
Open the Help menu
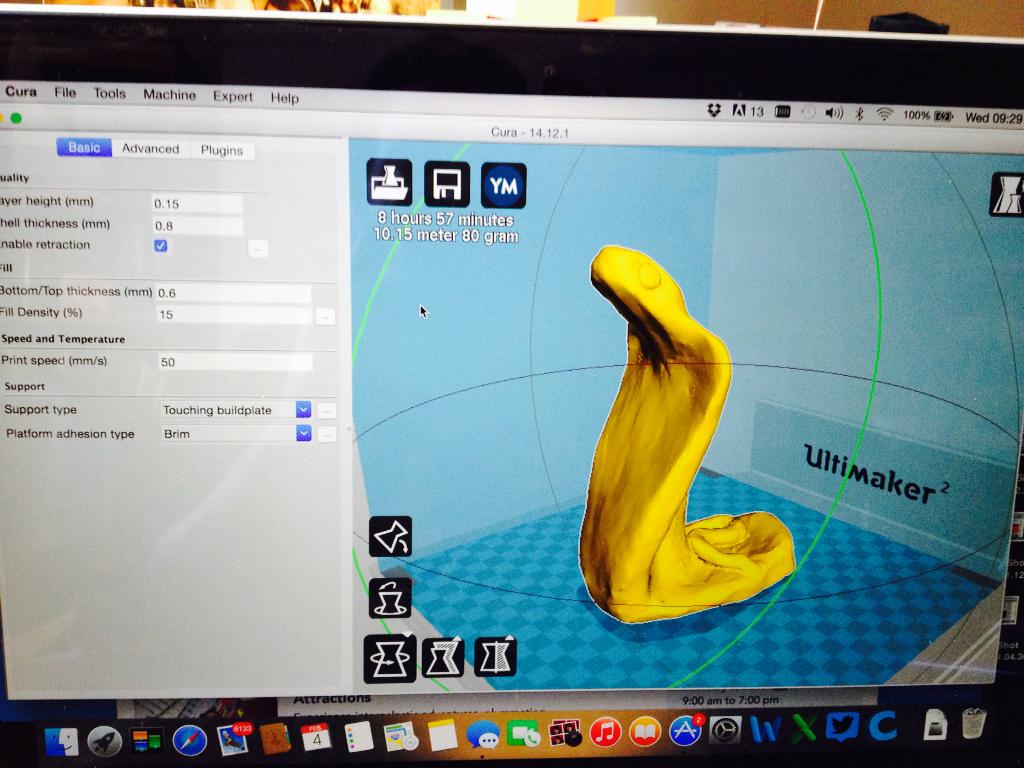[x=284, y=98]
